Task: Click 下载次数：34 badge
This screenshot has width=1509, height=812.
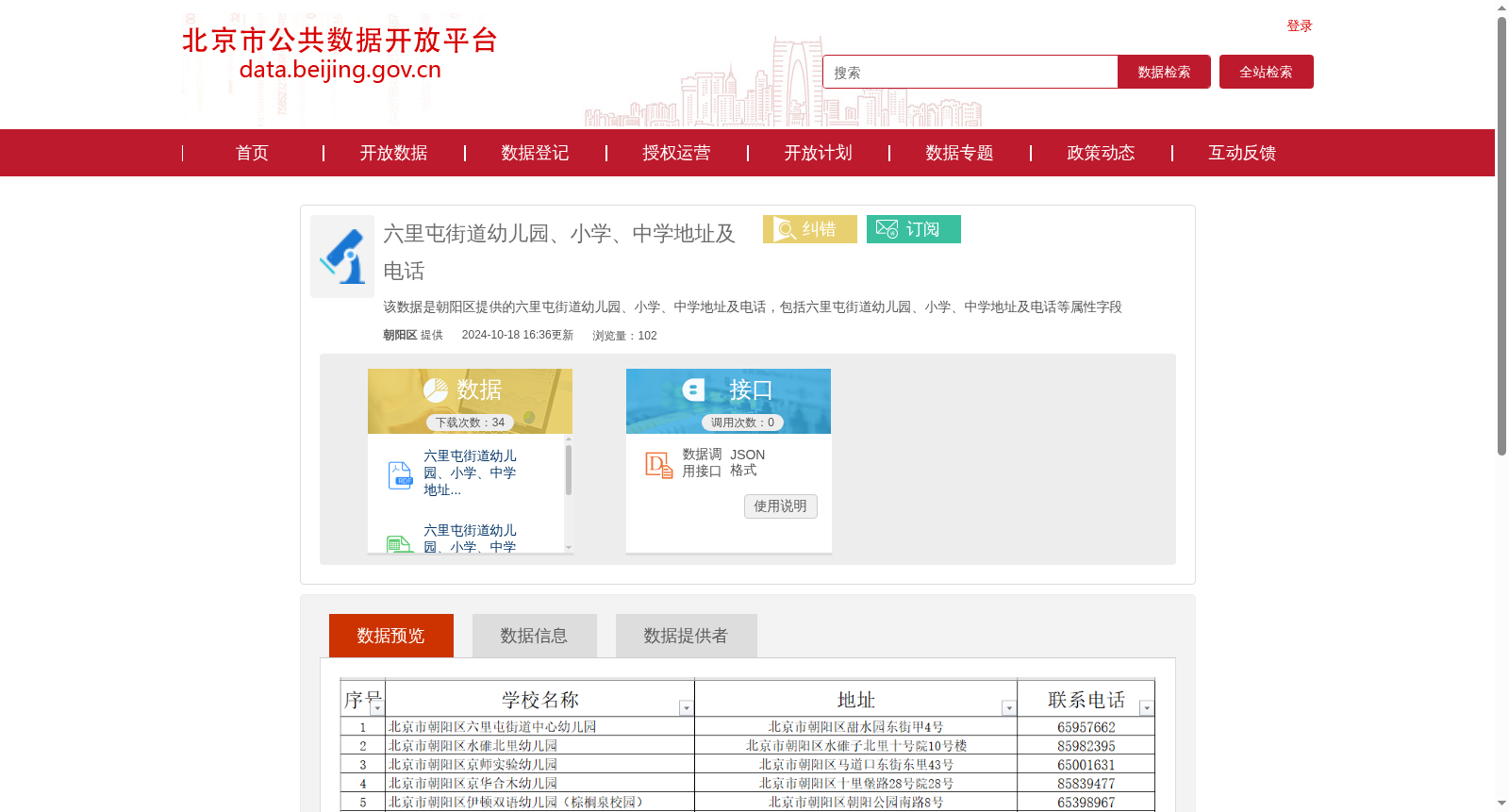Action: [x=470, y=423]
